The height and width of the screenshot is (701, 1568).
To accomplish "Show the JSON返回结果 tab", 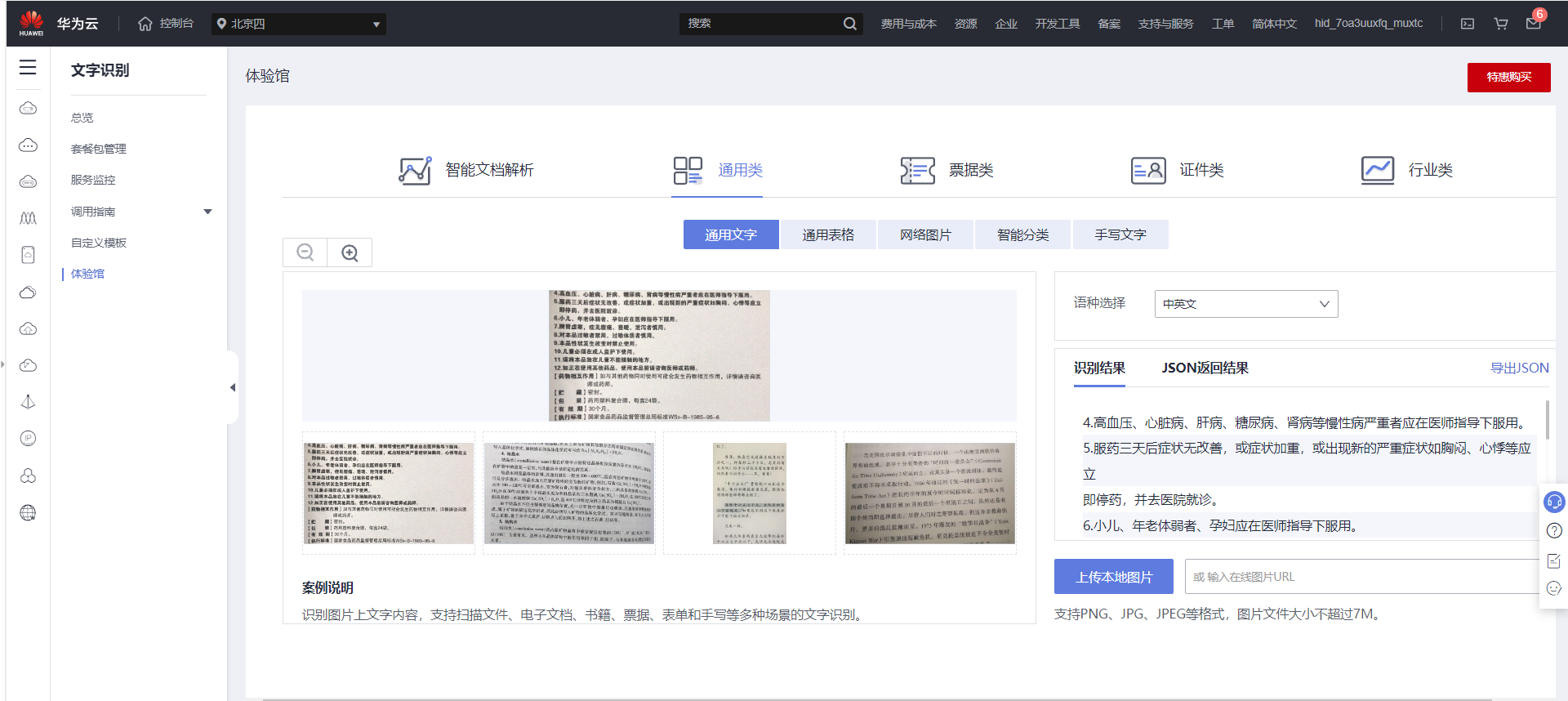I will pyautogui.click(x=1205, y=368).
